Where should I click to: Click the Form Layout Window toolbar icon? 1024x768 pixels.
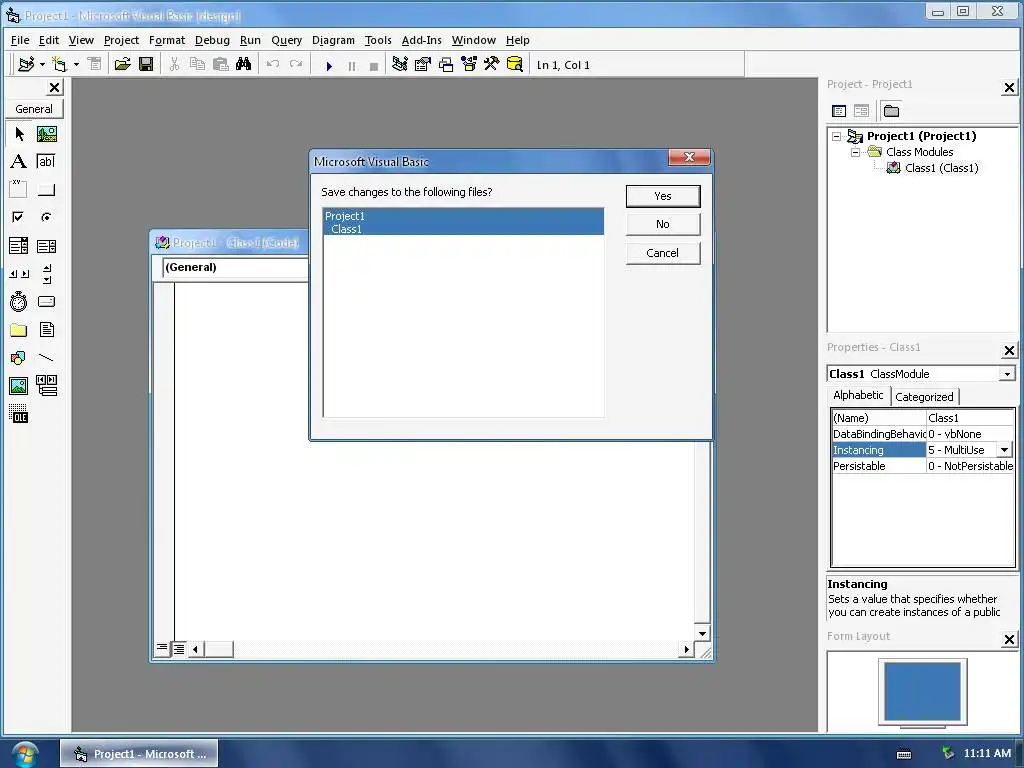click(x=446, y=64)
